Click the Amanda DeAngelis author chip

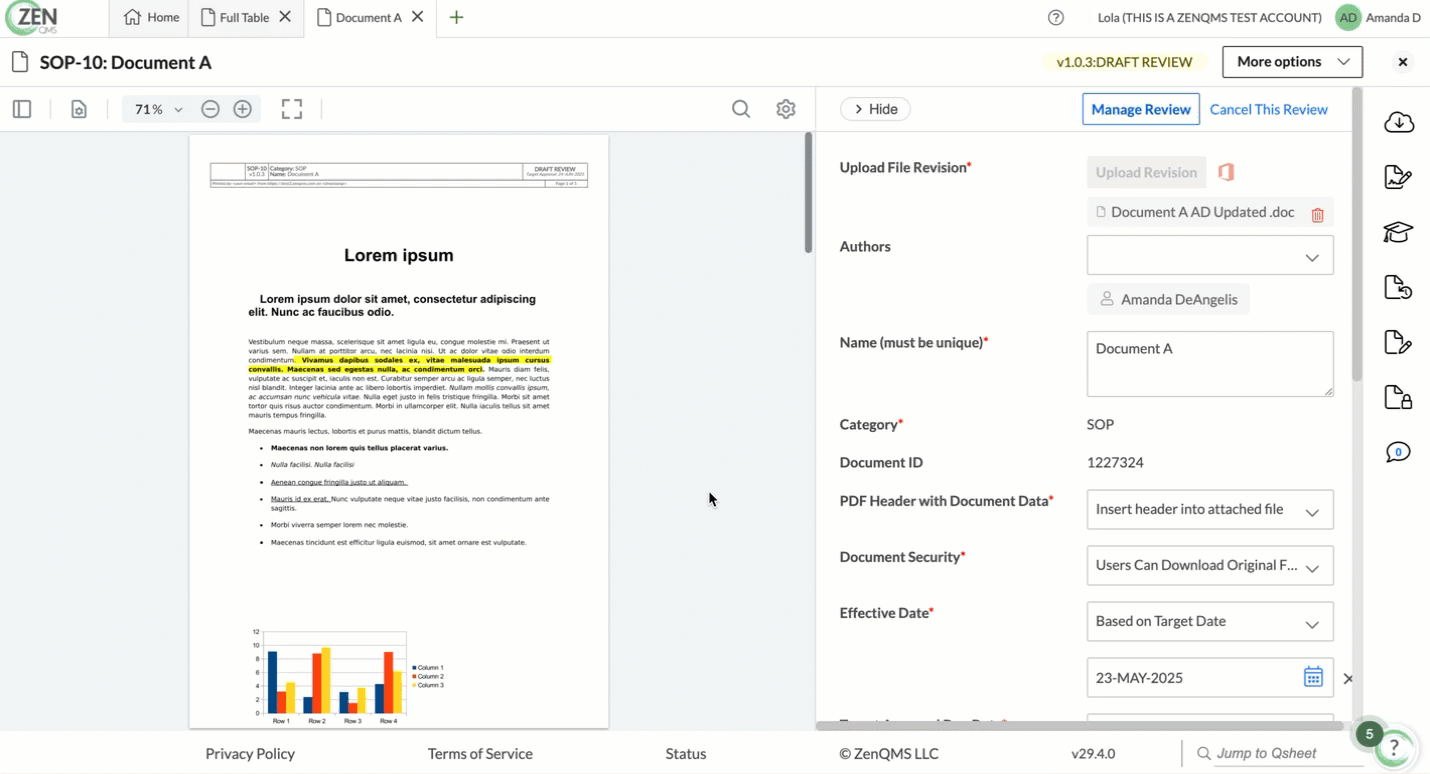click(1168, 299)
